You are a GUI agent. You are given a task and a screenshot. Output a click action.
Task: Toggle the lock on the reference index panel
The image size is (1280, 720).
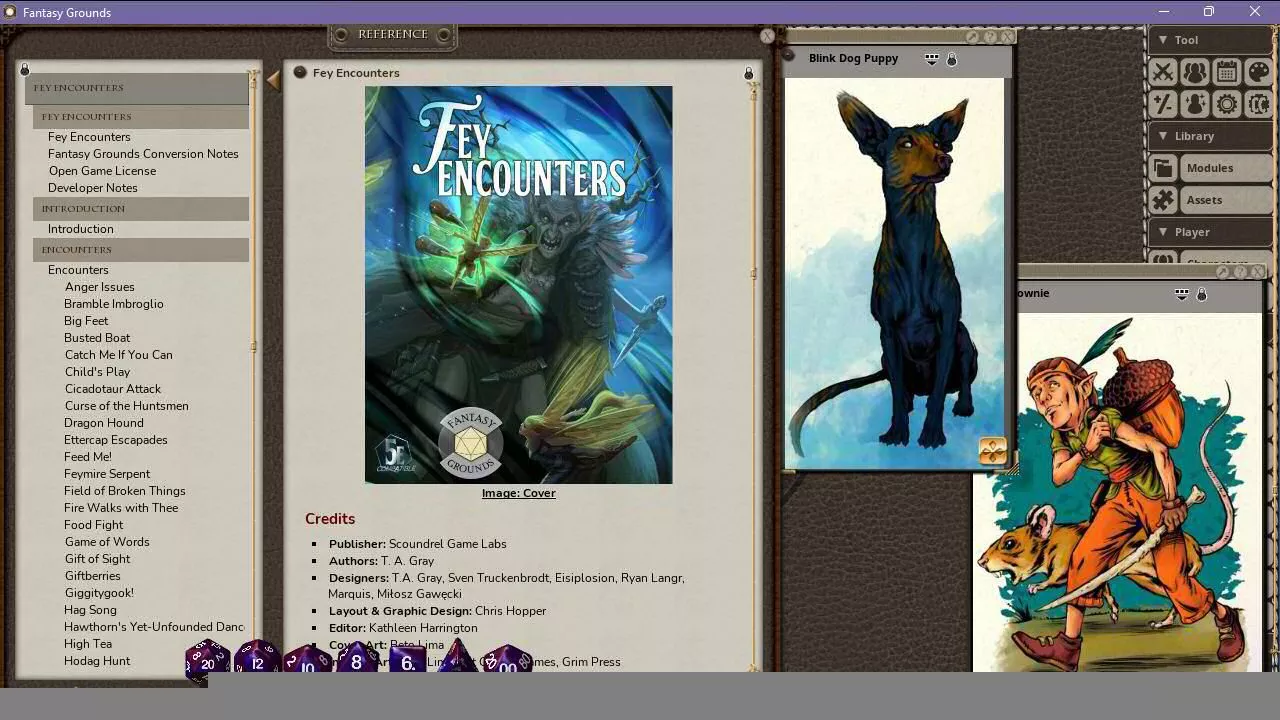25,69
